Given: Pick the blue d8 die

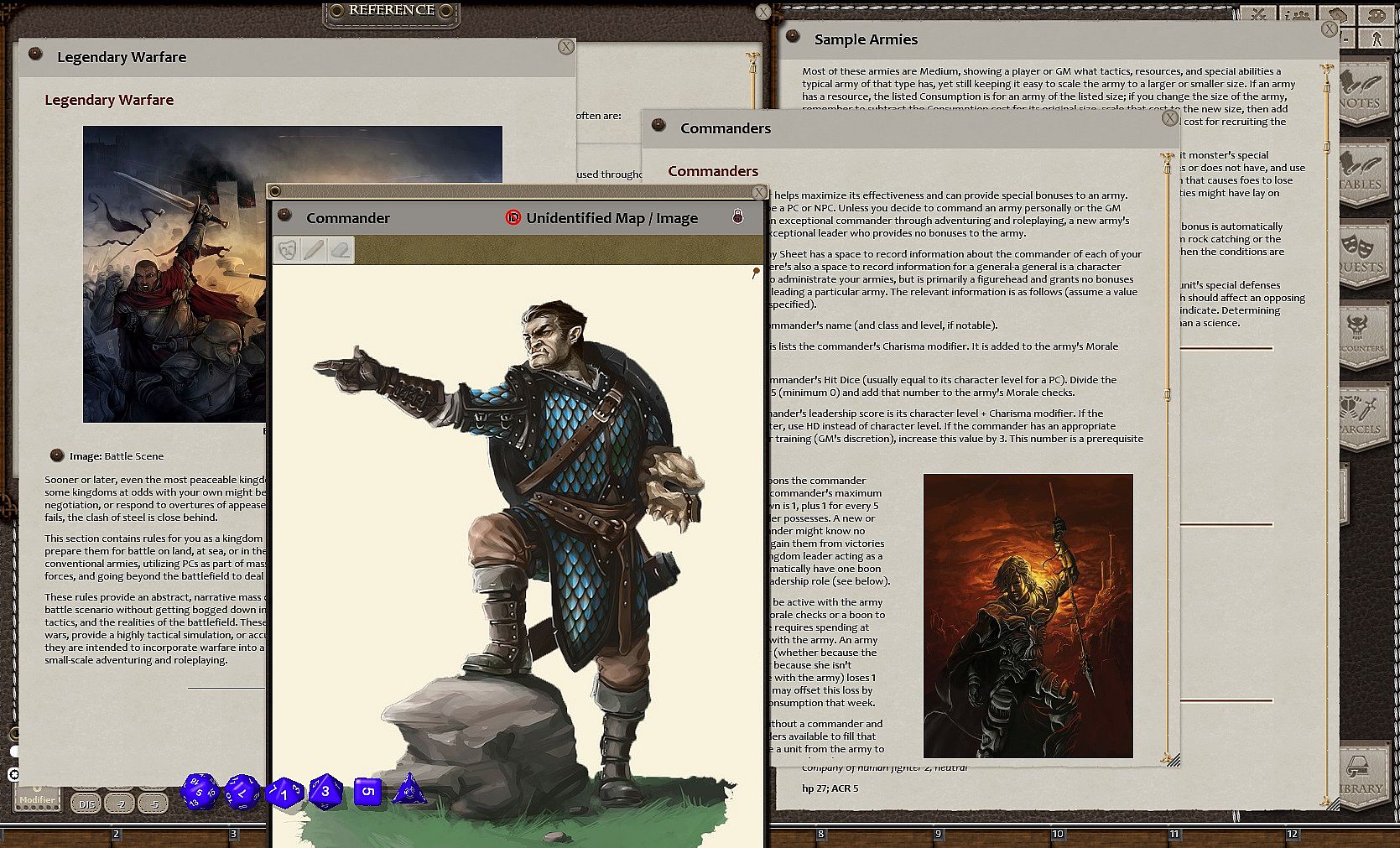Looking at the screenshot, I should [326, 791].
